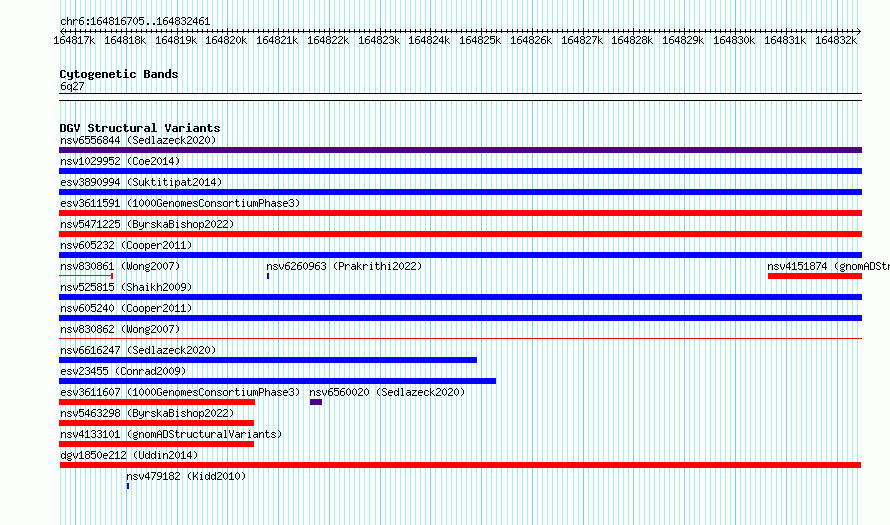Screen dimensions: 890x525
Task: Open nsv6616247 (Sedlazeck2020) label
Action: pyautogui.click(x=138, y=350)
